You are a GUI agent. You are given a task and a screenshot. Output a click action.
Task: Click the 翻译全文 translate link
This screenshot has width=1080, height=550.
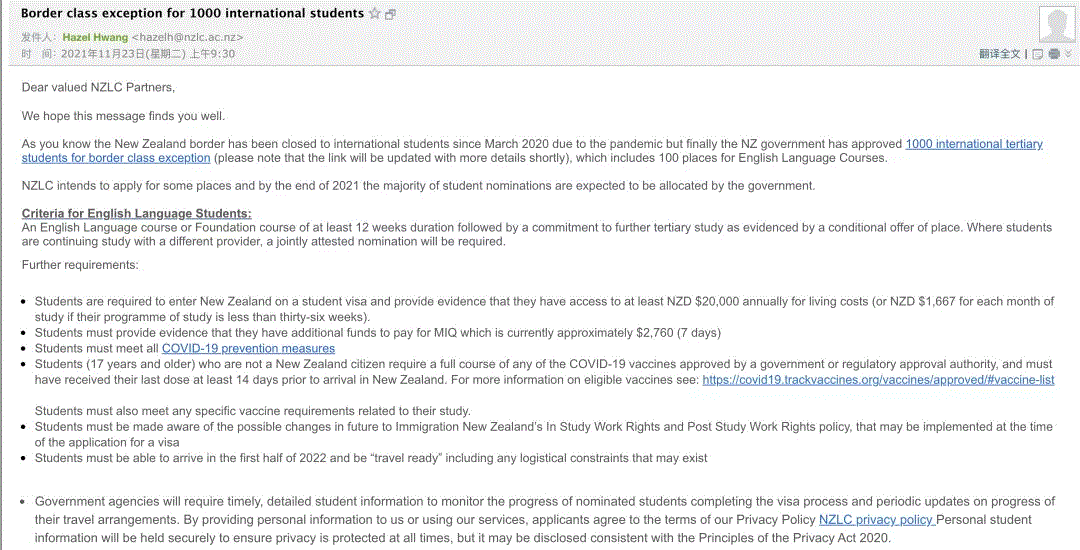(999, 54)
